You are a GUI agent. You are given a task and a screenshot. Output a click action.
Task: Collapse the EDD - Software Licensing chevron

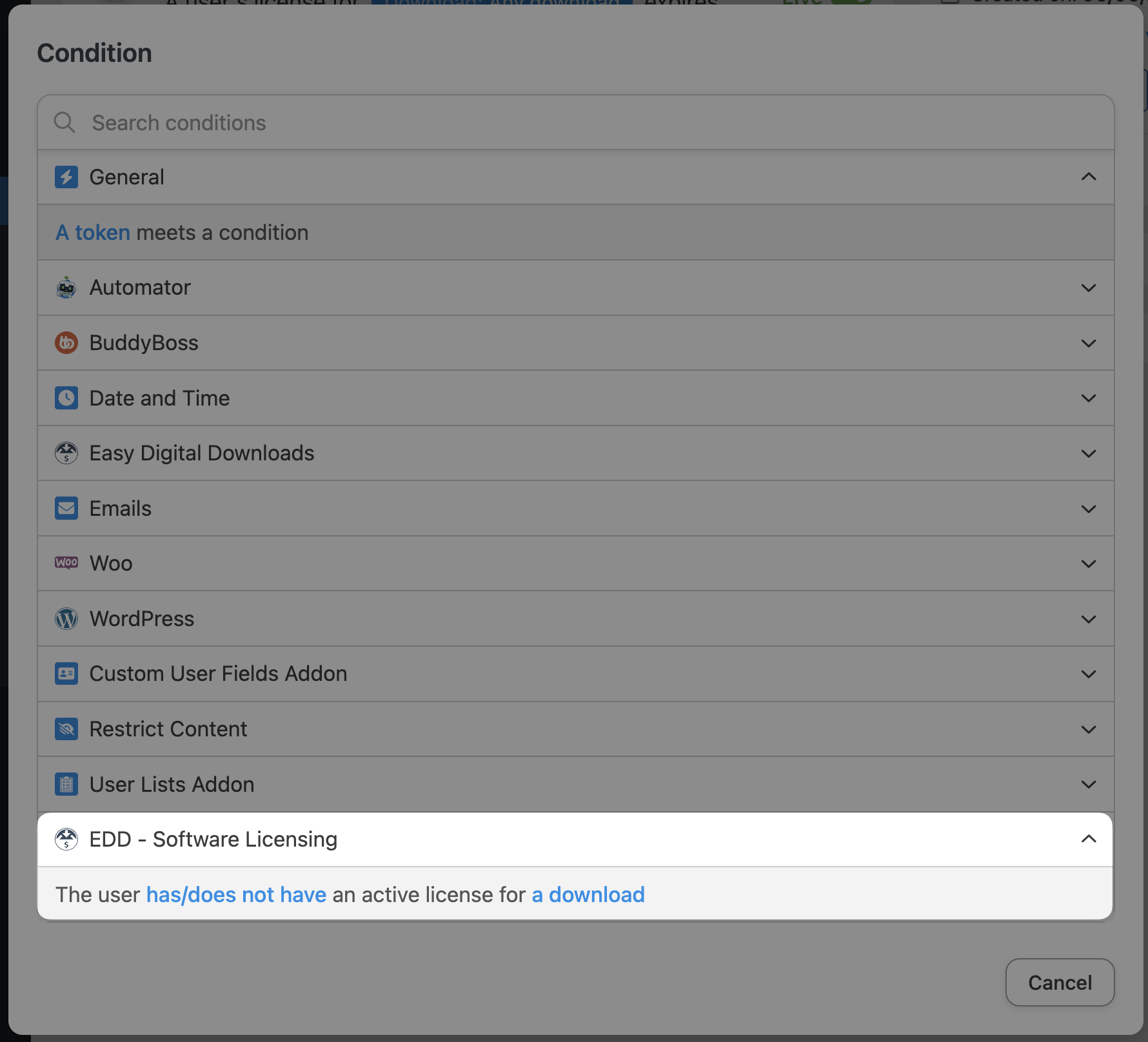tap(1089, 839)
